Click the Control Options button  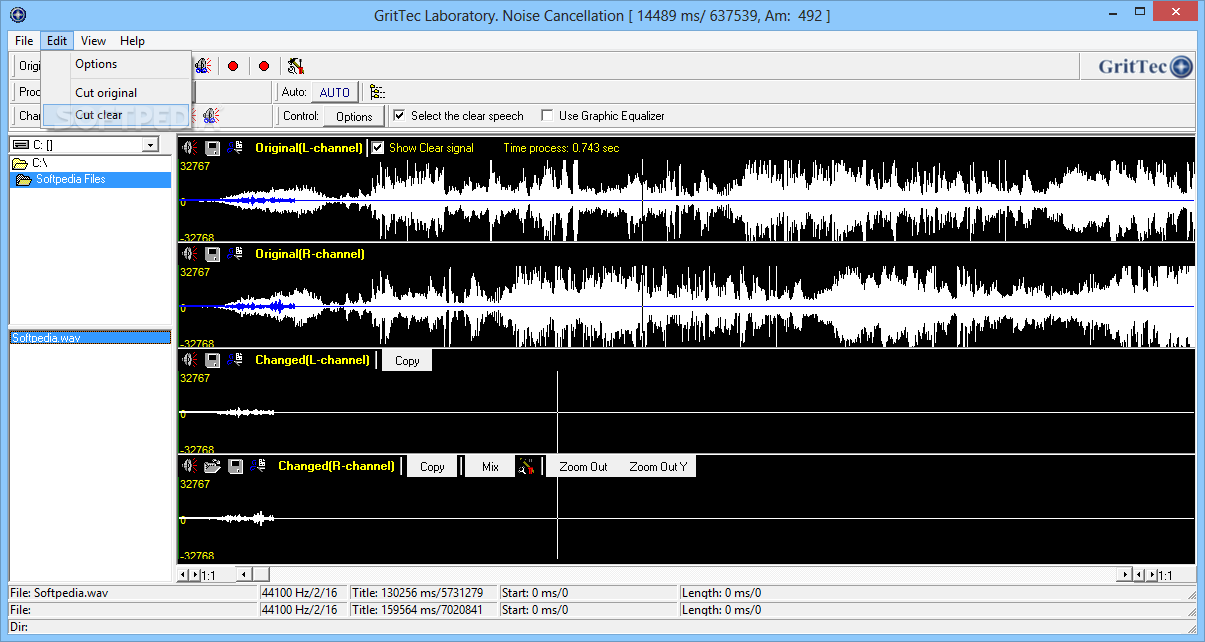[354, 116]
